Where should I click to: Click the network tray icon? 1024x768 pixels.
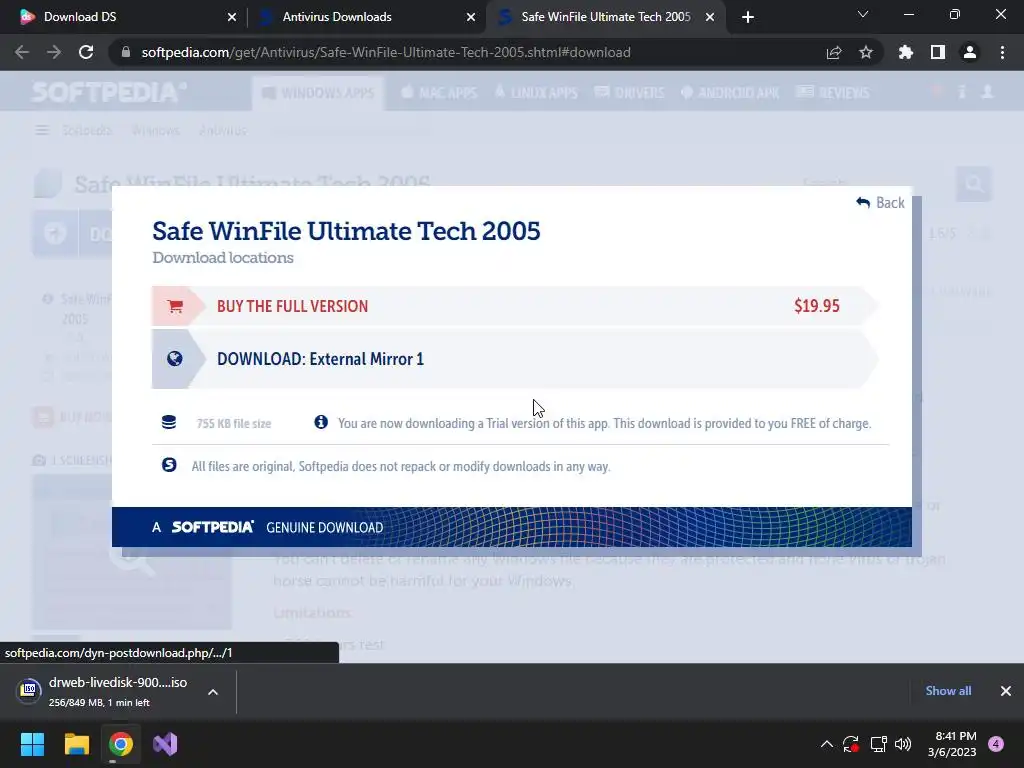pyautogui.click(x=878, y=744)
